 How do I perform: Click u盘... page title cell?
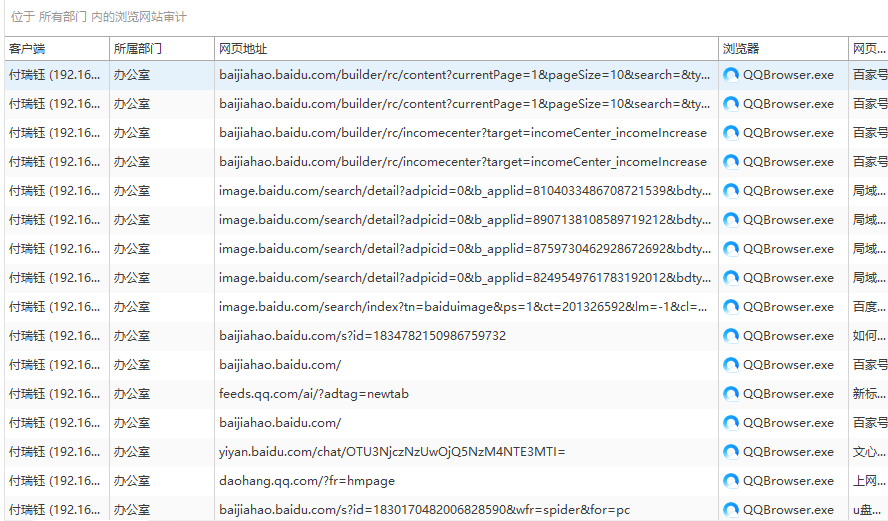[869, 510]
